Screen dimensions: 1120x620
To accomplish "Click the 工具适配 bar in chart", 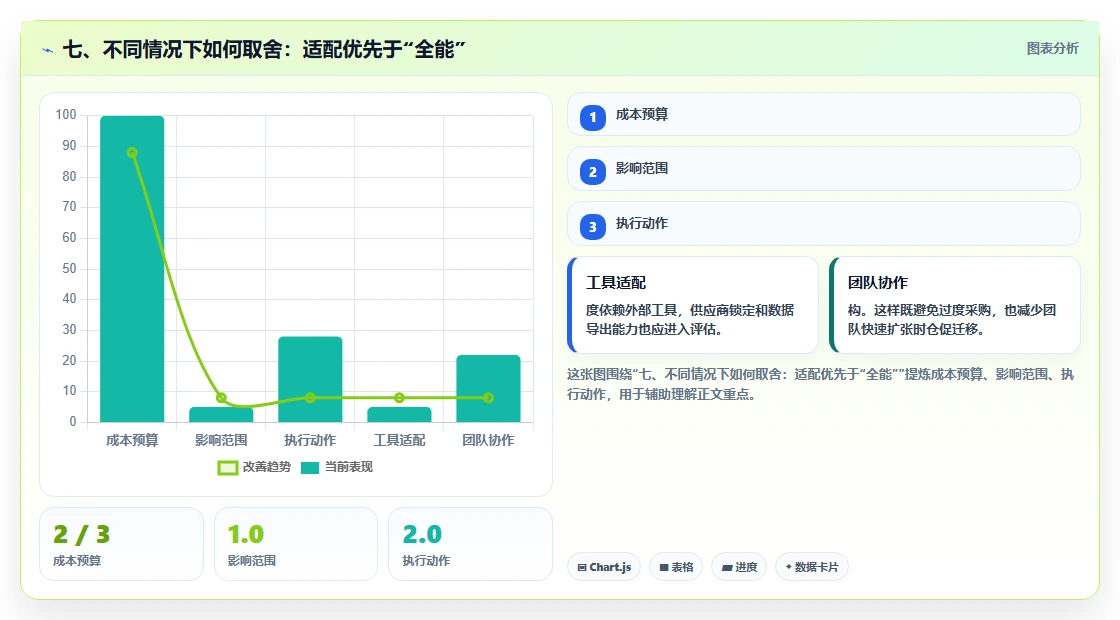I will click(399, 415).
